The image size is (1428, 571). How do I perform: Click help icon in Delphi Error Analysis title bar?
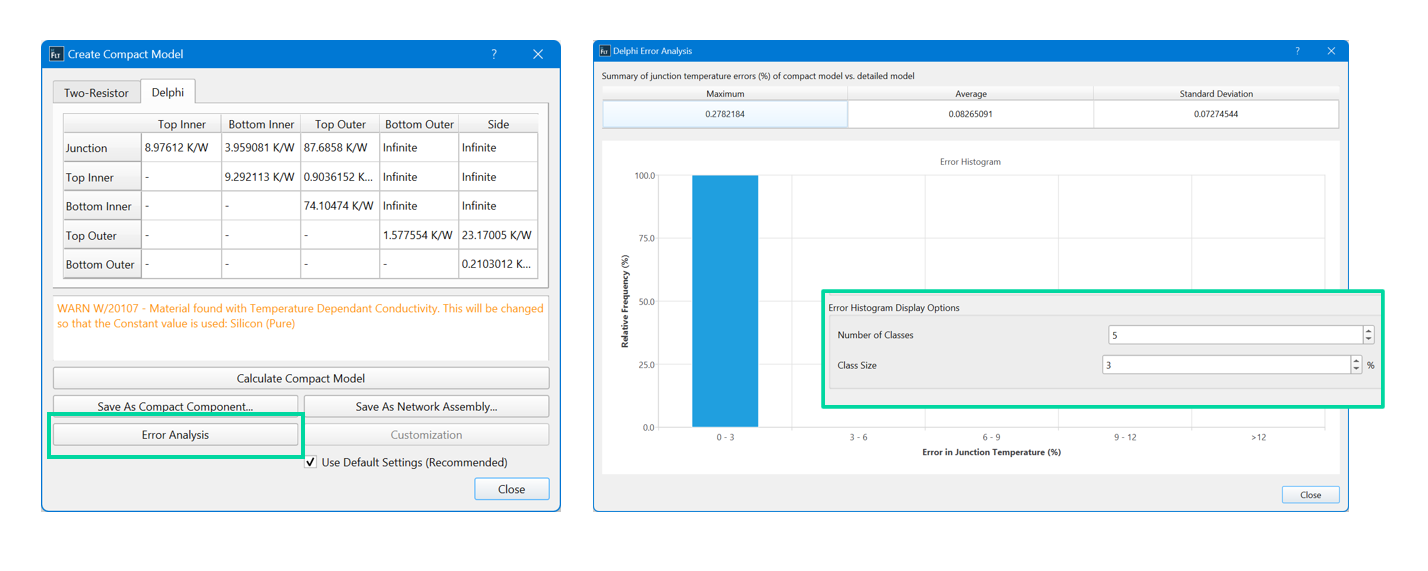[1298, 51]
